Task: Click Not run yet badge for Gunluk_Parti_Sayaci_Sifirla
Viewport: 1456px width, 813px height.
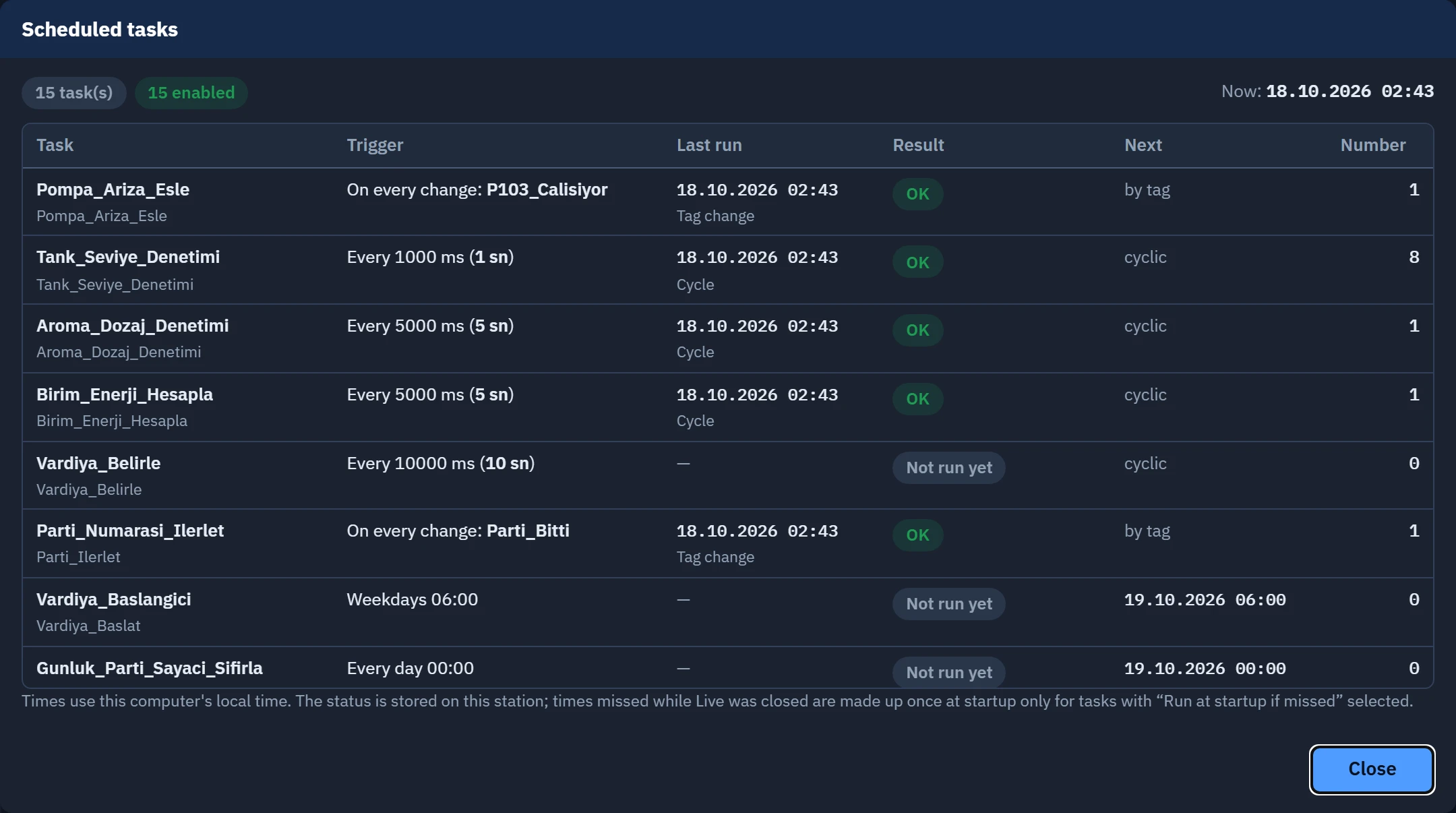Action: [x=949, y=672]
